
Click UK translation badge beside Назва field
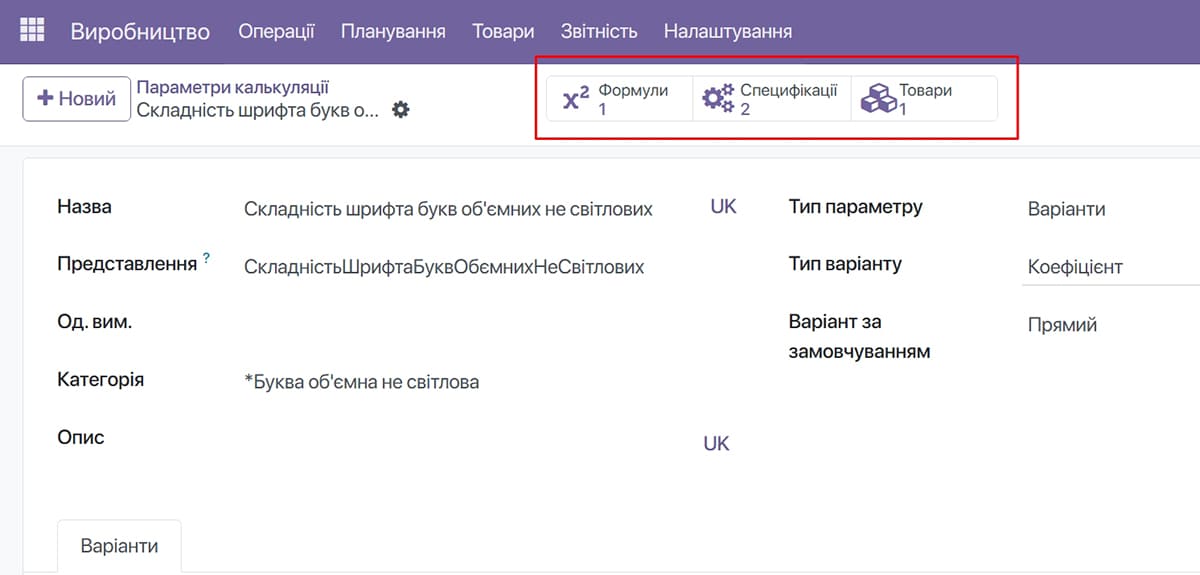[724, 206]
